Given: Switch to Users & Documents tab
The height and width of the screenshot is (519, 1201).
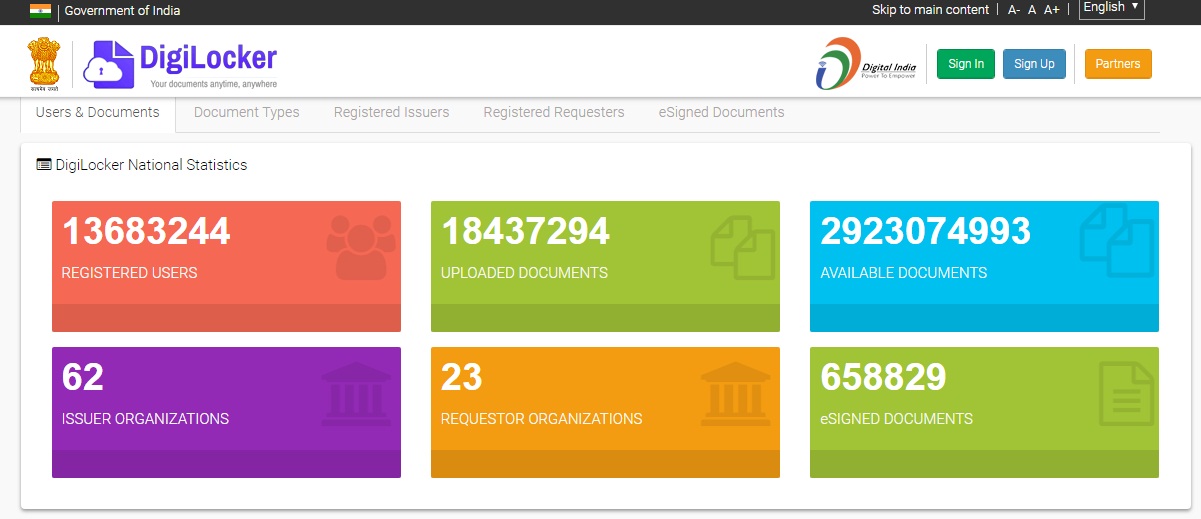Looking at the screenshot, I should [98, 113].
